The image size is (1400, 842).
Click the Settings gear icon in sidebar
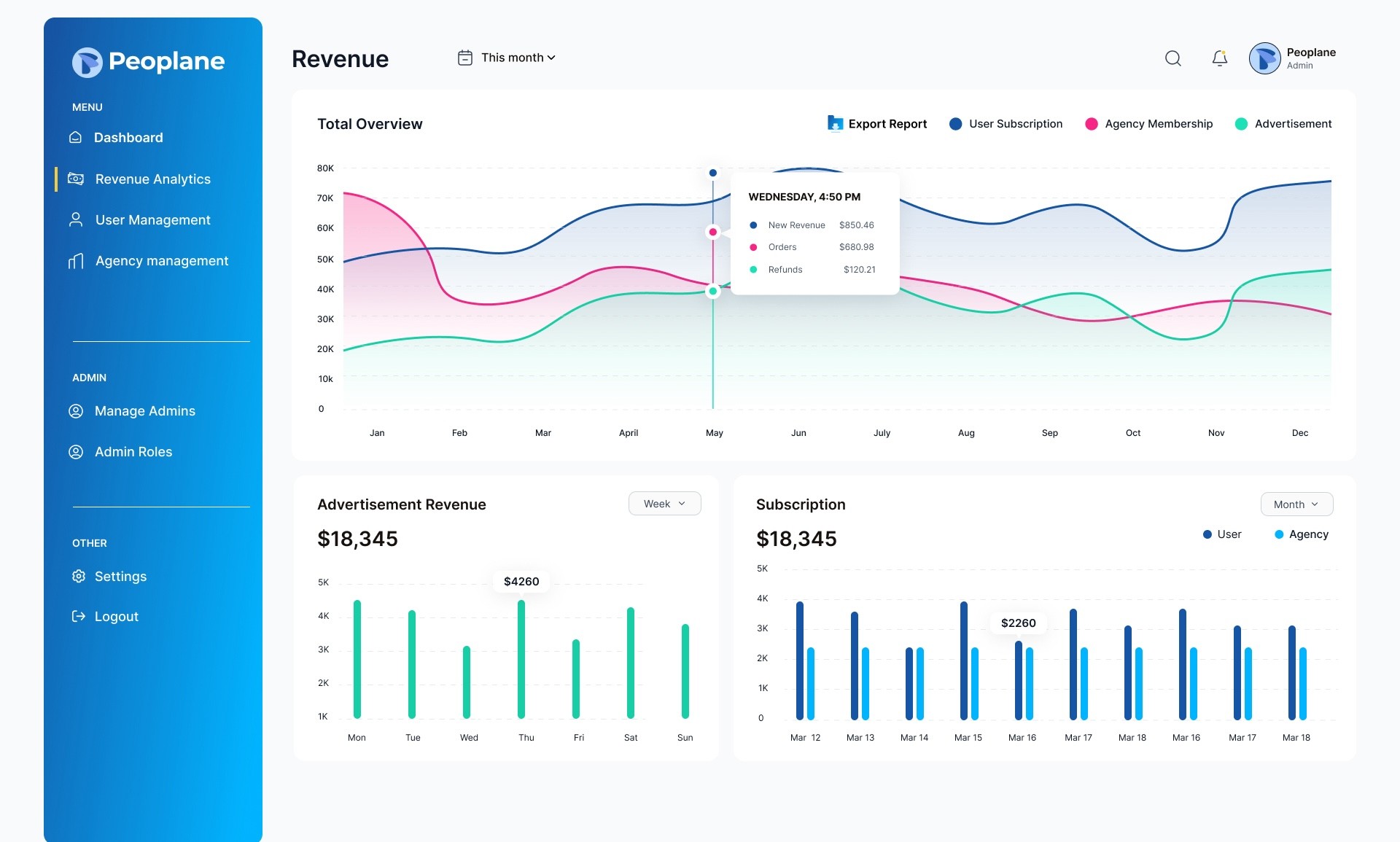tap(78, 576)
